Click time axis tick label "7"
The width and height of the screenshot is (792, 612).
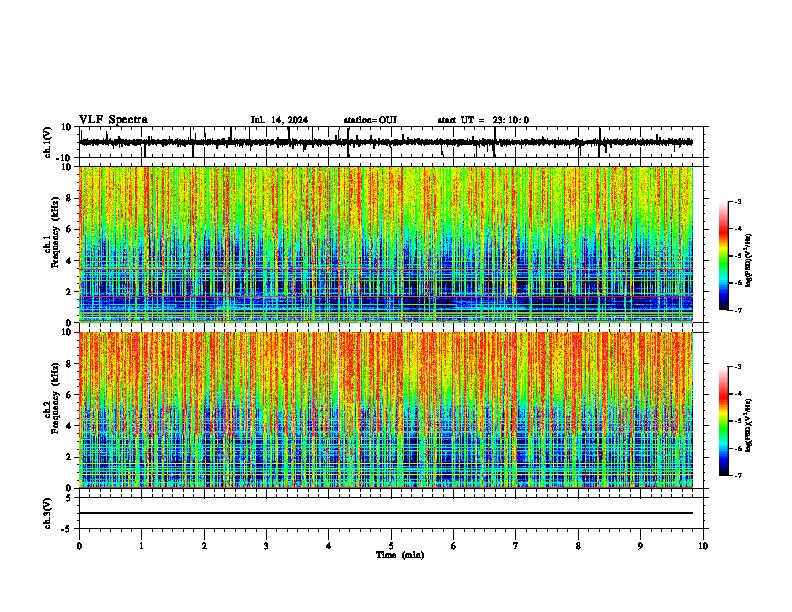coord(516,546)
